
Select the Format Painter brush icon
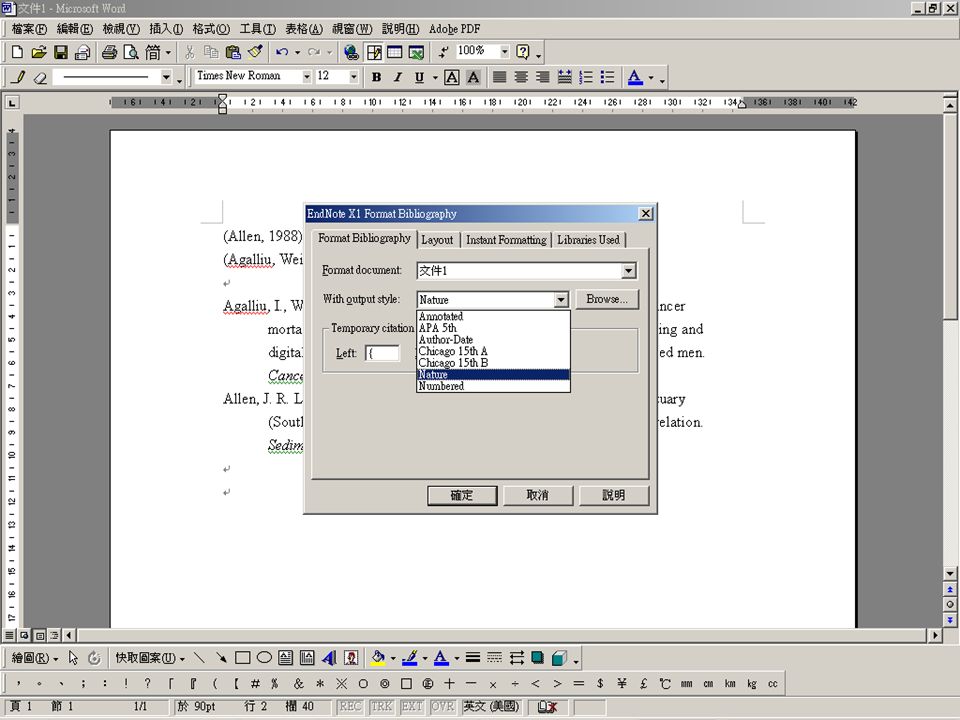pos(255,52)
